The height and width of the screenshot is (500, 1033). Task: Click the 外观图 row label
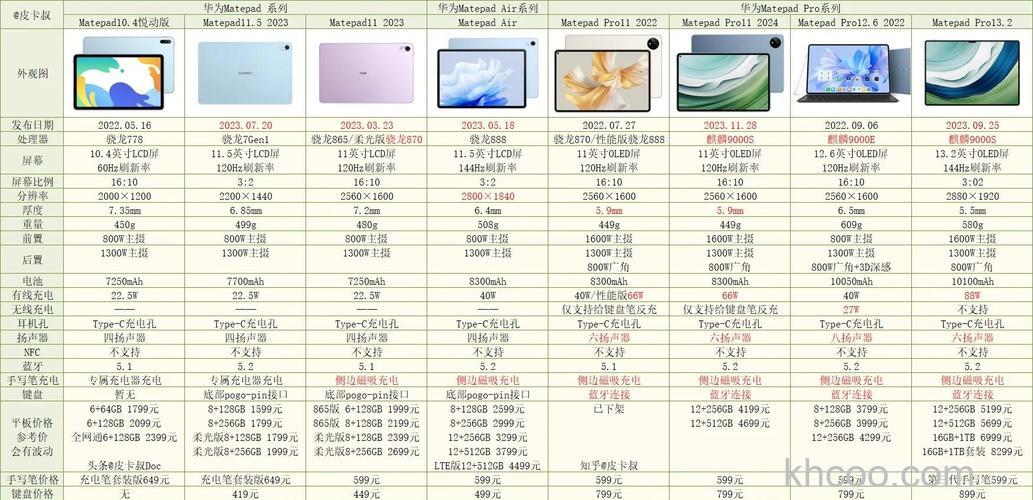tap(32, 74)
